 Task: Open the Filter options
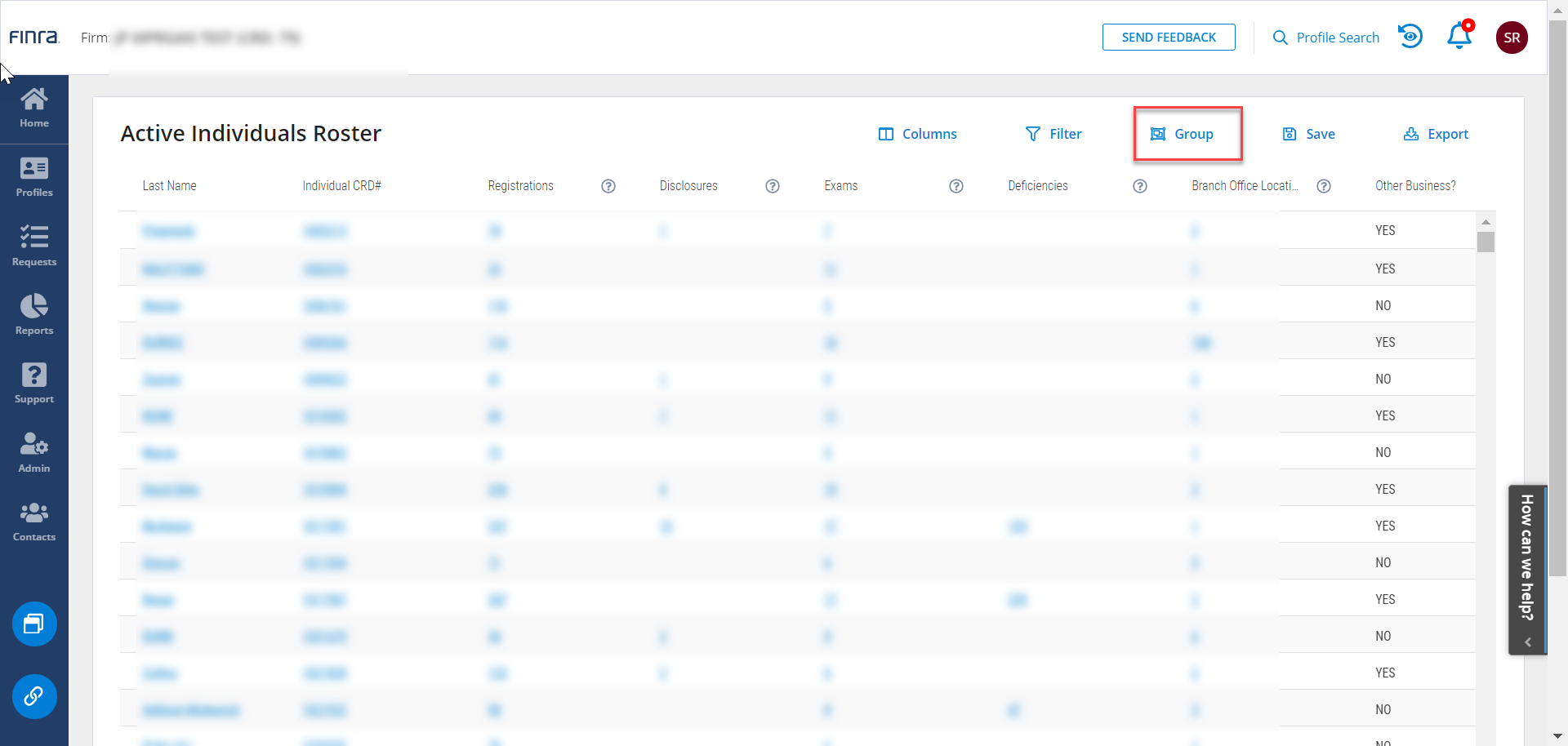click(1053, 134)
